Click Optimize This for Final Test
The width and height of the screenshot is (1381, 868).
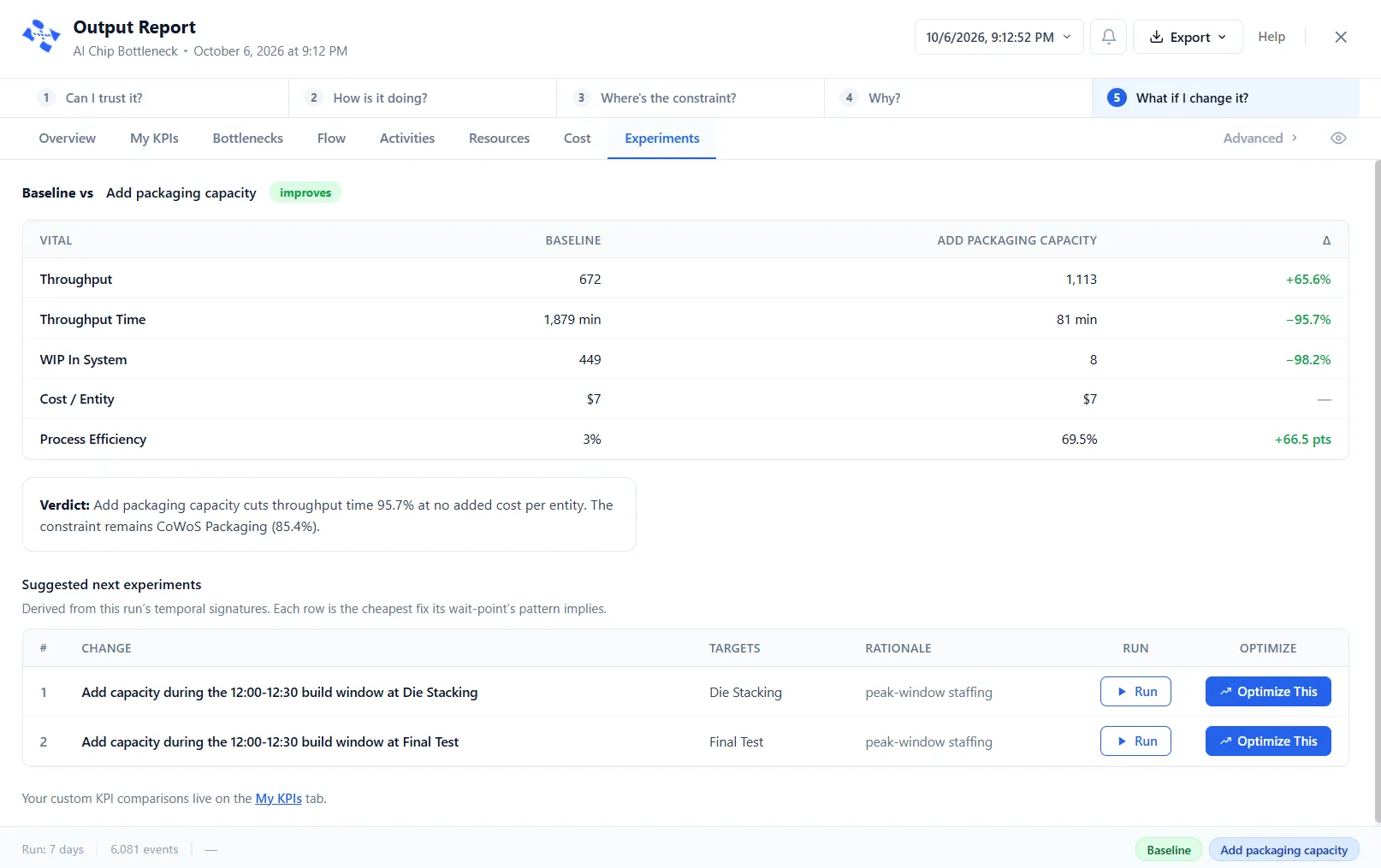pyautogui.click(x=1268, y=741)
